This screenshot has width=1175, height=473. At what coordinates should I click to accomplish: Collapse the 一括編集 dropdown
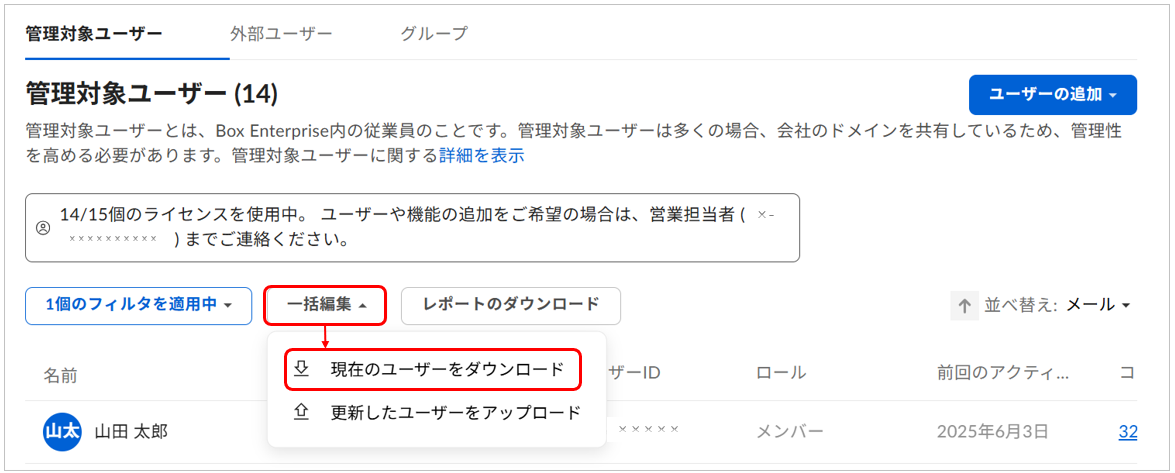point(325,305)
